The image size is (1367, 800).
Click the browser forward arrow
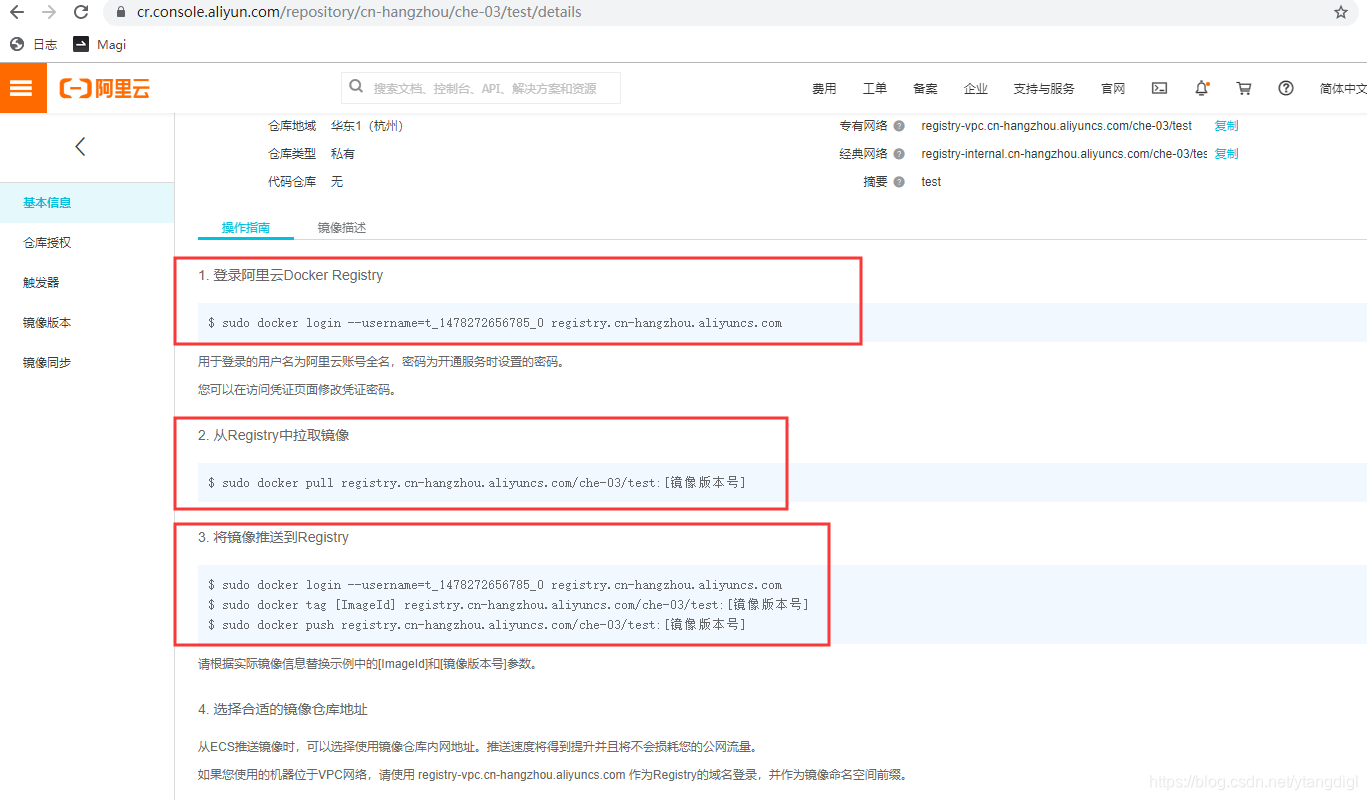(49, 12)
